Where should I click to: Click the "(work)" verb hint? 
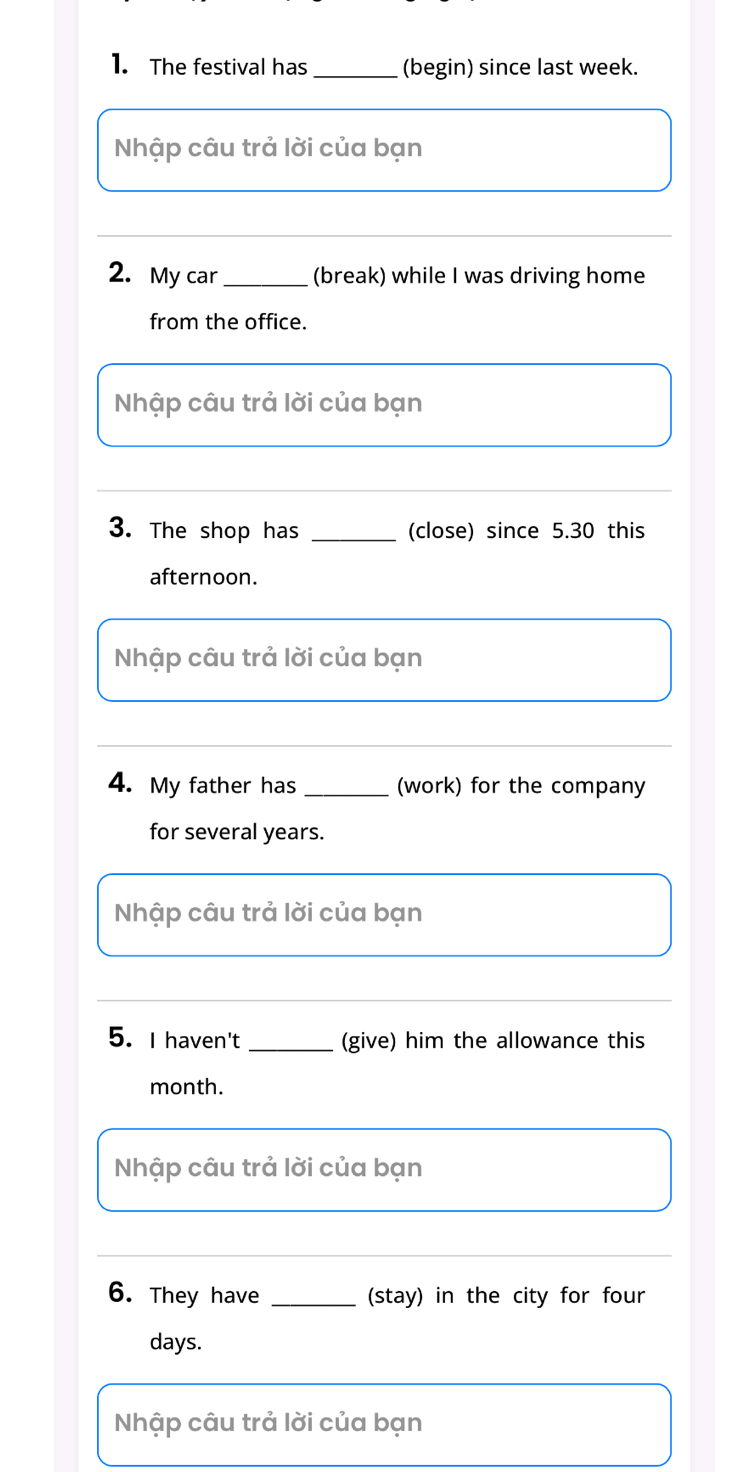429,786
